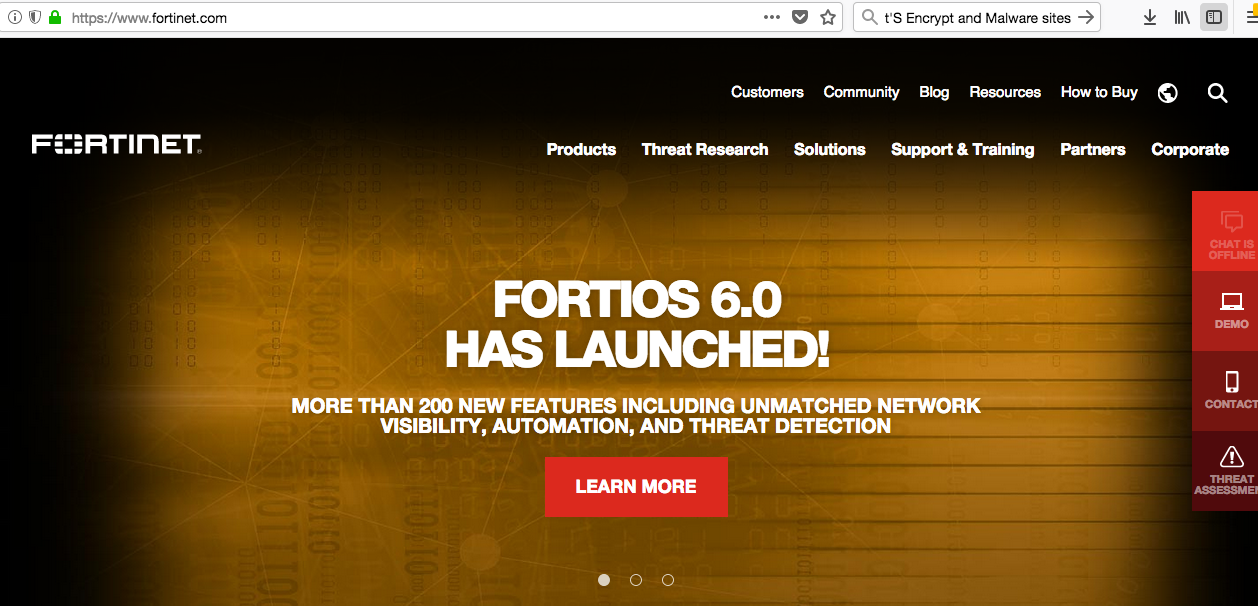Start a Threat Assessment via the warning icon
Viewport: 1258px width, 606px height.
pyautogui.click(x=1229, y=468)
